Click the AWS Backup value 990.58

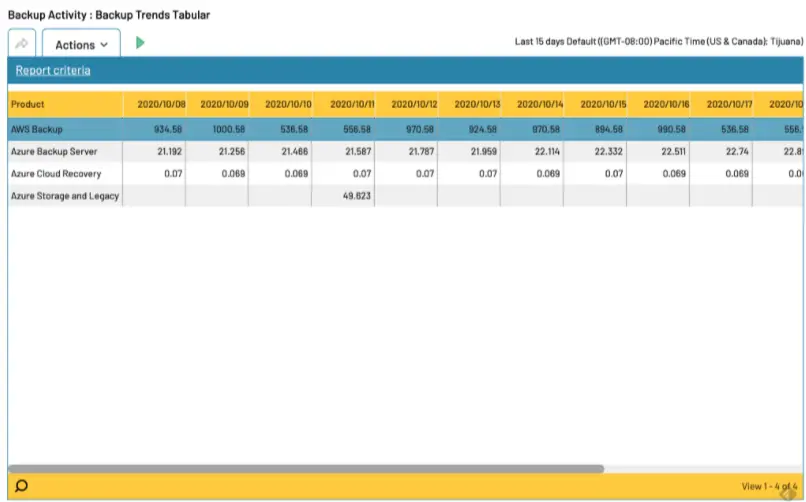671,129
